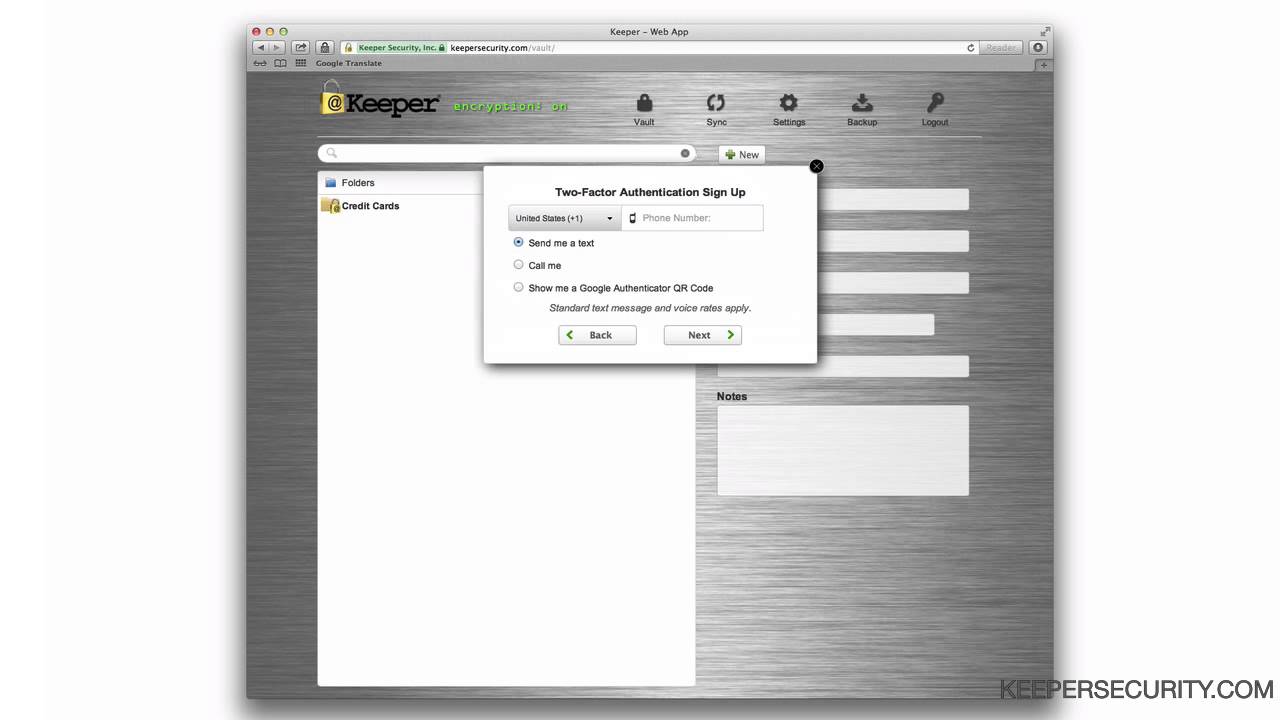
Task: Click the Keeper logo
Action: click(380, 99)
